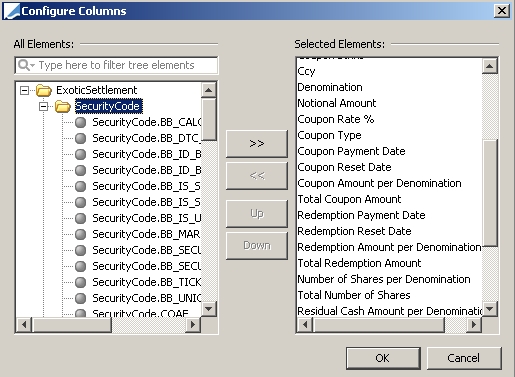Image resolution: width=515 pixels, height=377 pixels.
Task: Select Denomination in Selected Elements
Action: (x=330, y=87)
